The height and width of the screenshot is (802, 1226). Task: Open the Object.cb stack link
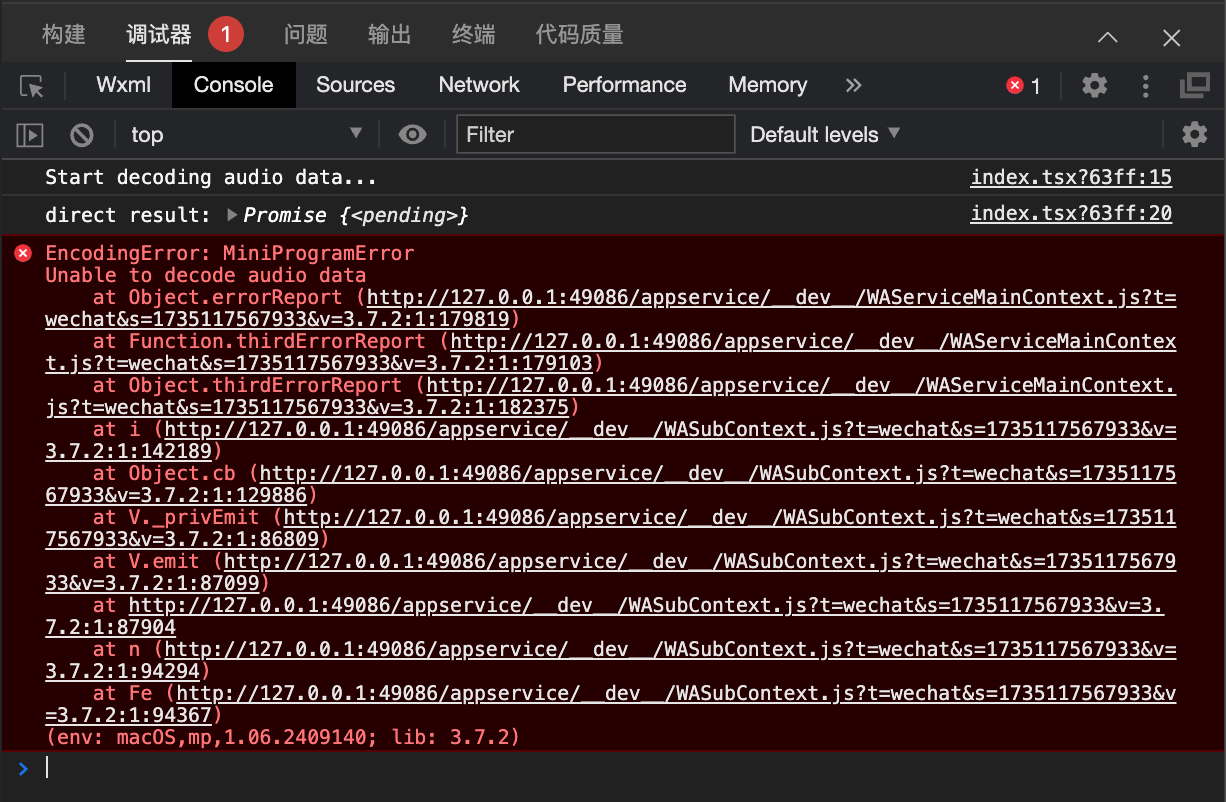[610, 484]
